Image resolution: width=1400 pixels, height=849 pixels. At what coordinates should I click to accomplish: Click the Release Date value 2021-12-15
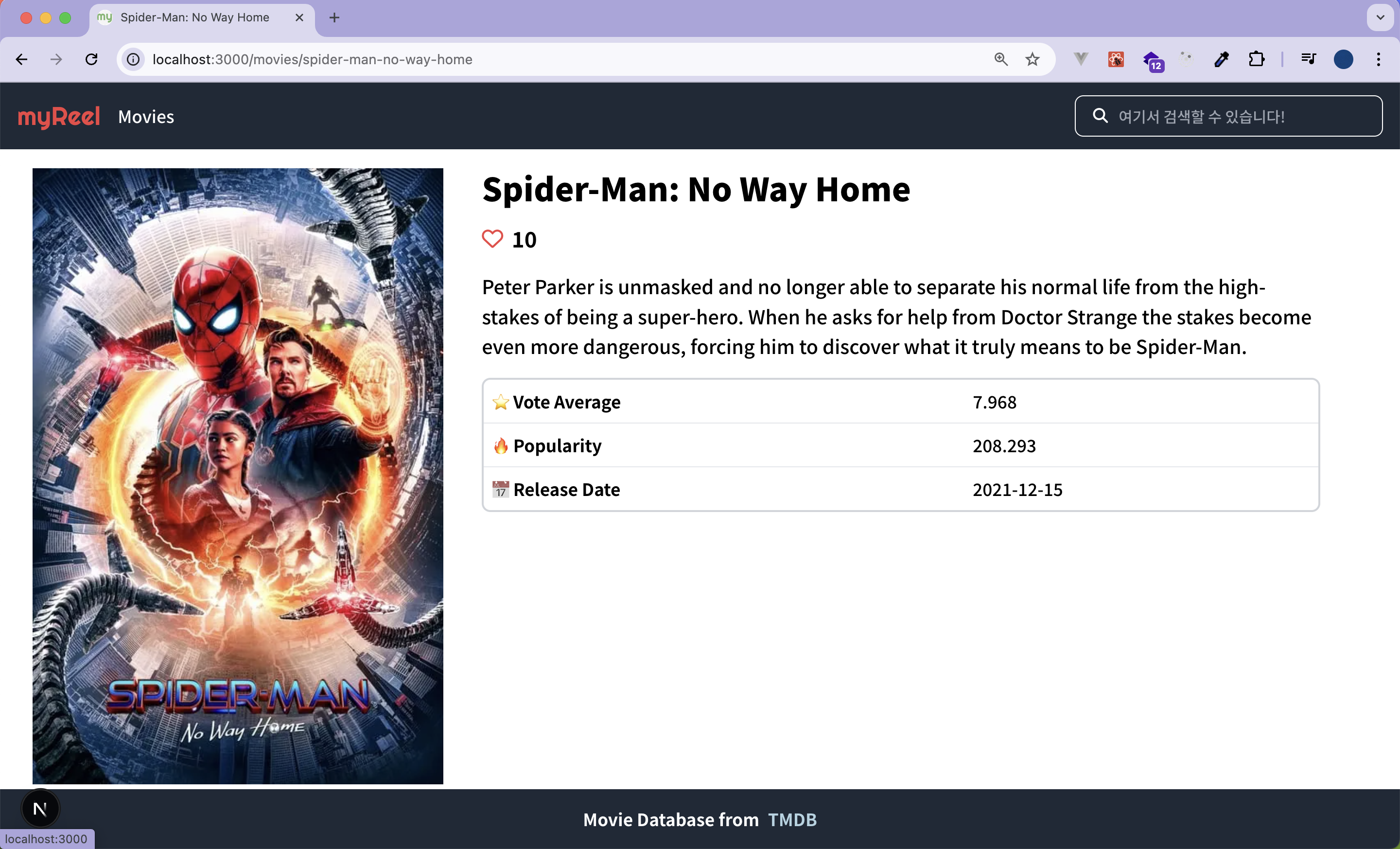[1017, 489]
